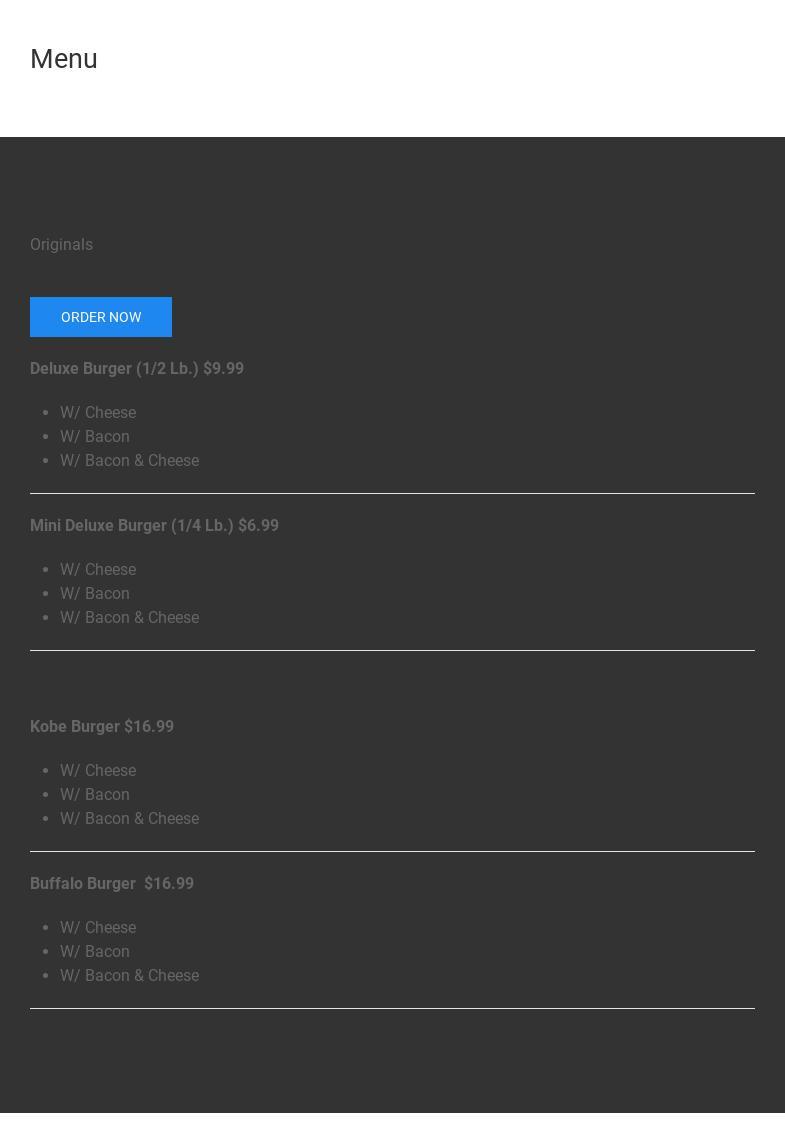
Task: Click the Buffalo Burger $16.99 title
Action: coord(112,883)
